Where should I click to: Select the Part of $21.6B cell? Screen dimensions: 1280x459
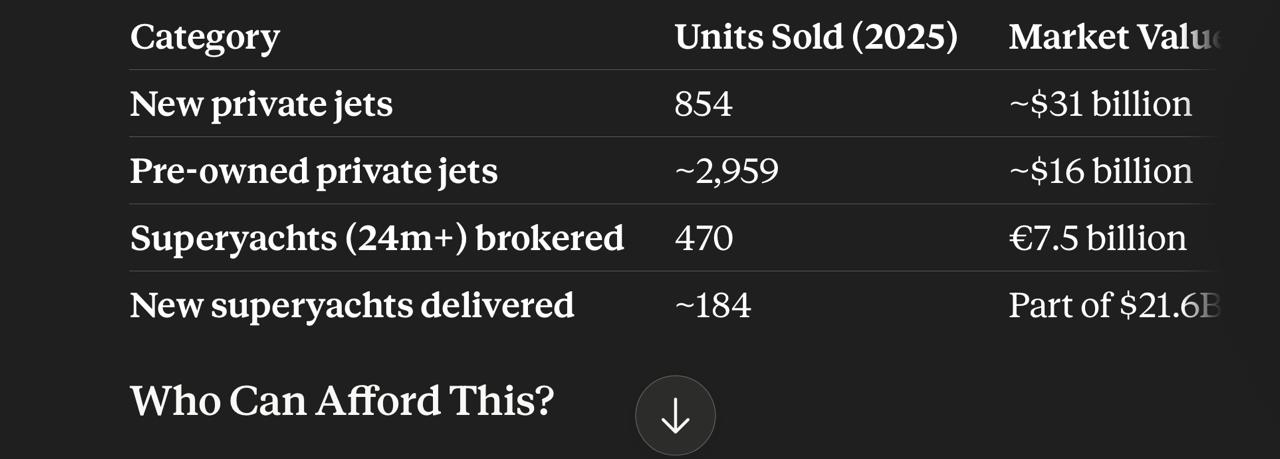pyautogui.click(x=1115, y=305)
